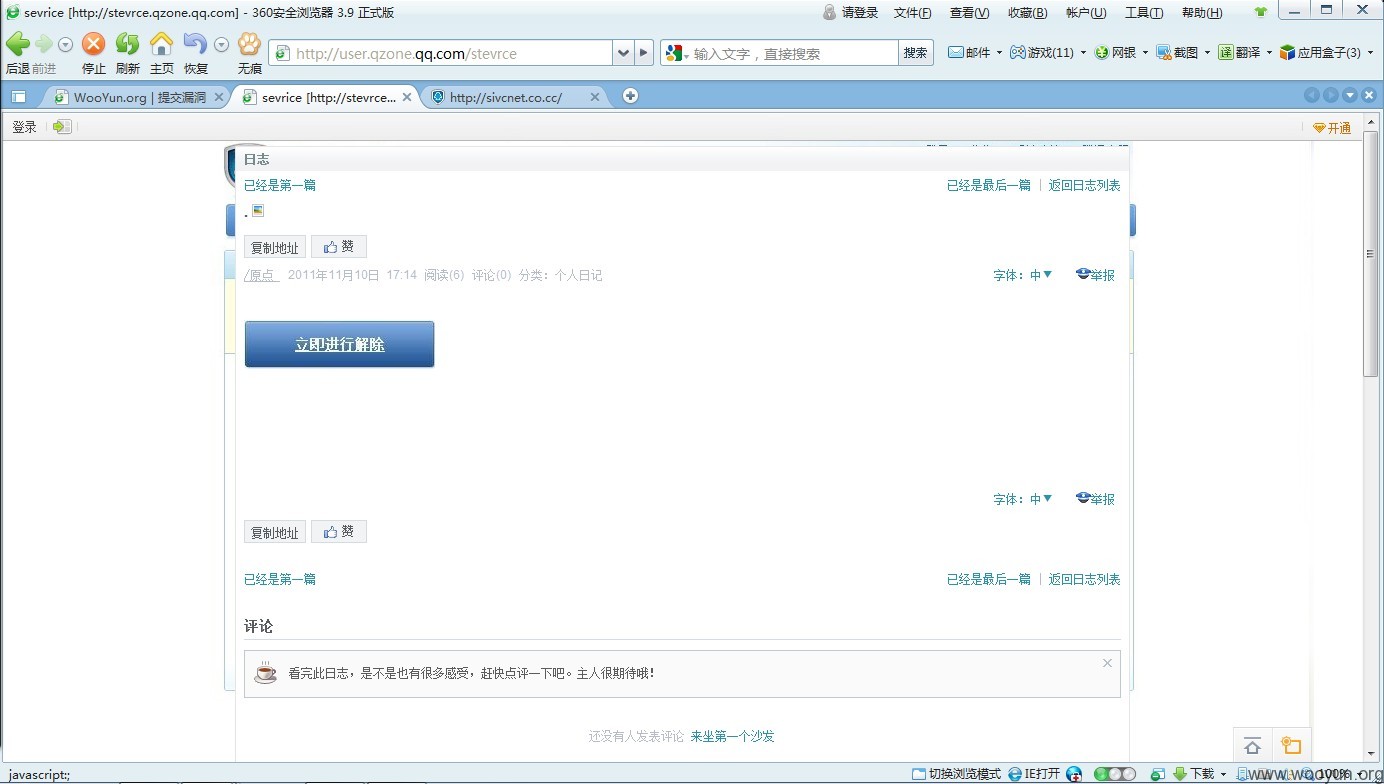Click the 搜索 search button

point(915,53)
